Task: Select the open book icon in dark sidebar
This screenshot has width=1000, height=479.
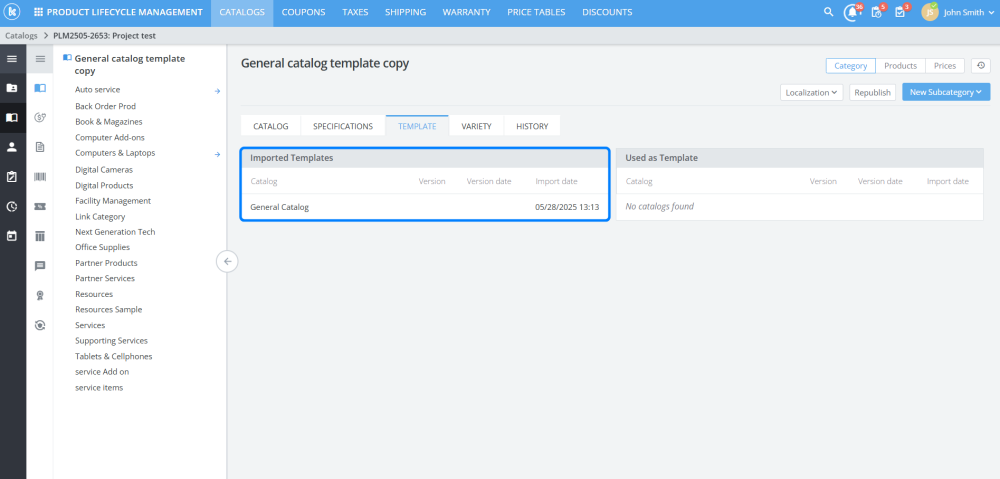Action: pos(12,117)
